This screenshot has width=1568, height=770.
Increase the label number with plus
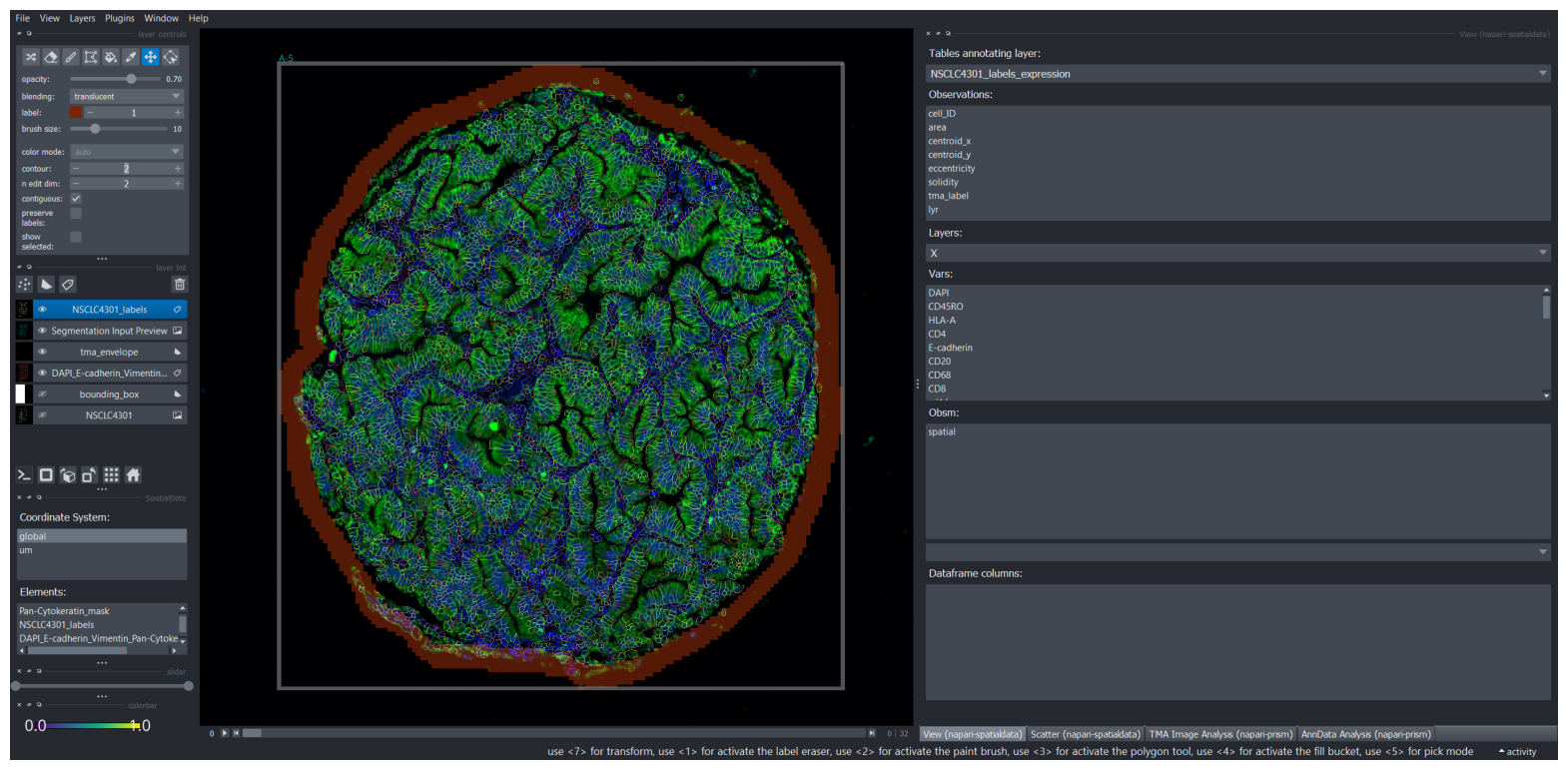click(178, 113)
